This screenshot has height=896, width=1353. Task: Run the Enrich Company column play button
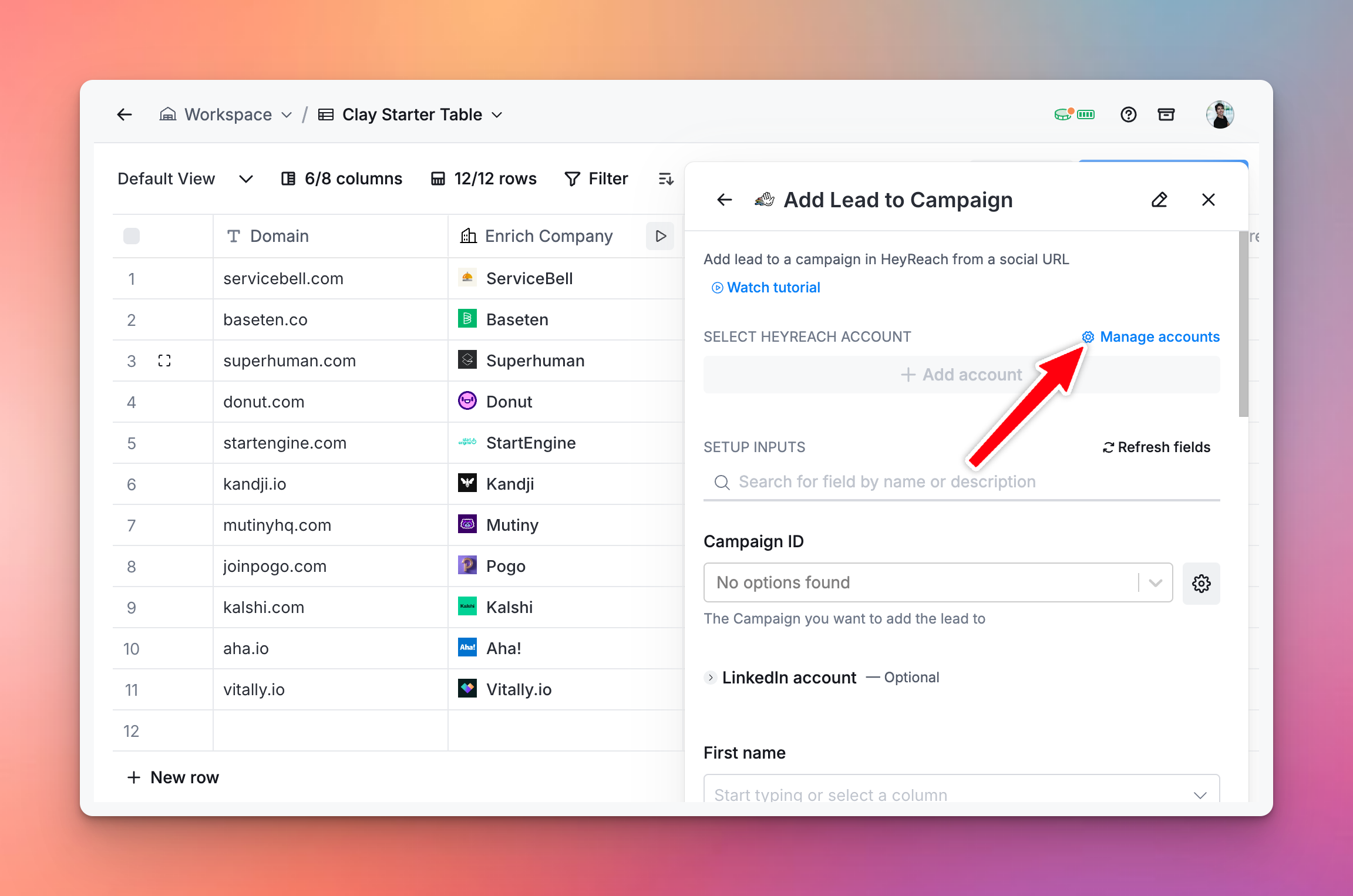[x=661, y=236]
